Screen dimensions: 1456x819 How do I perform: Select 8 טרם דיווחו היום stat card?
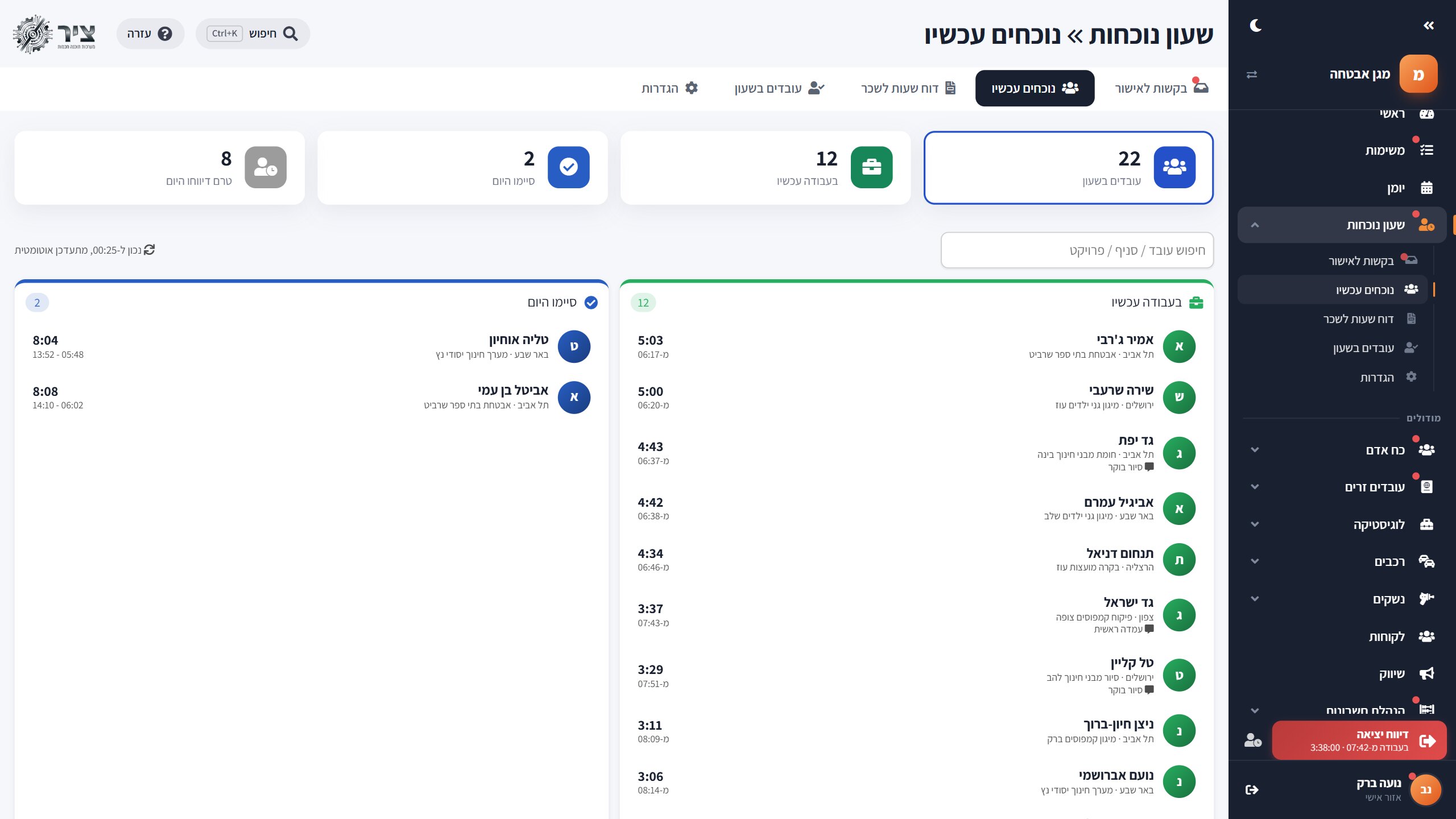(159, 168)
